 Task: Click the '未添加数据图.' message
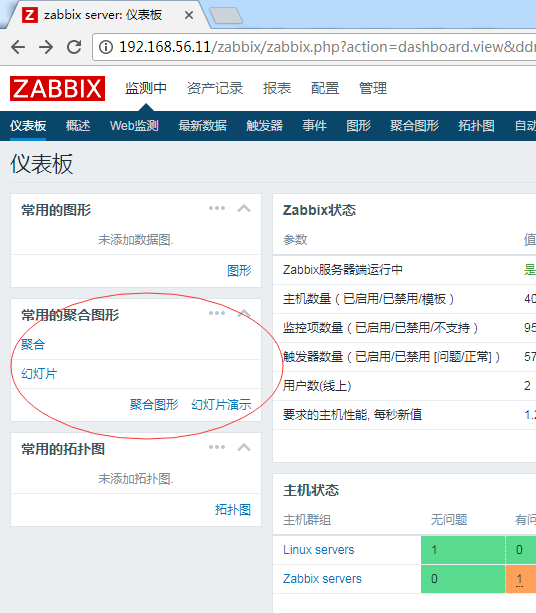click(136, 240)
